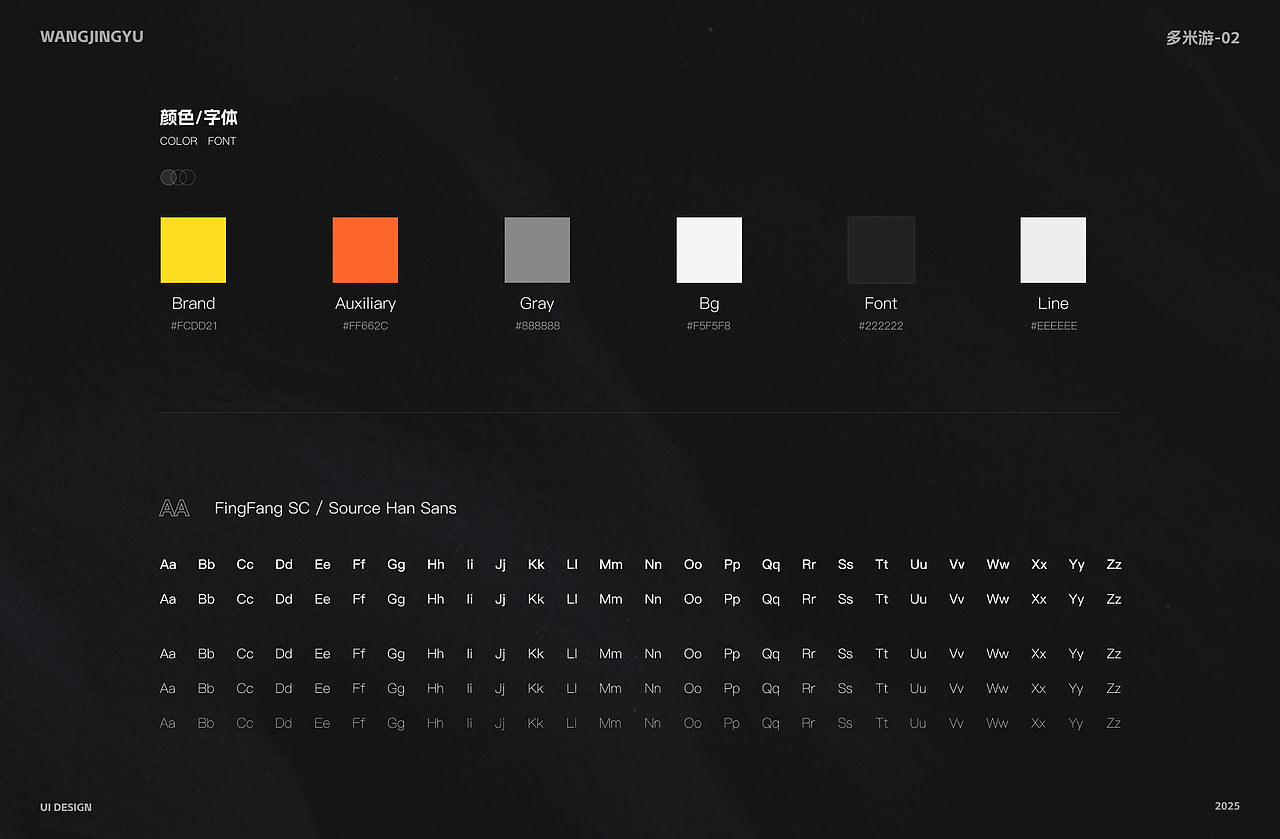Viewport: 1280px width, 839px height.
Task: Click the 颜色/字体 heading
Action: tap(199, 118)
